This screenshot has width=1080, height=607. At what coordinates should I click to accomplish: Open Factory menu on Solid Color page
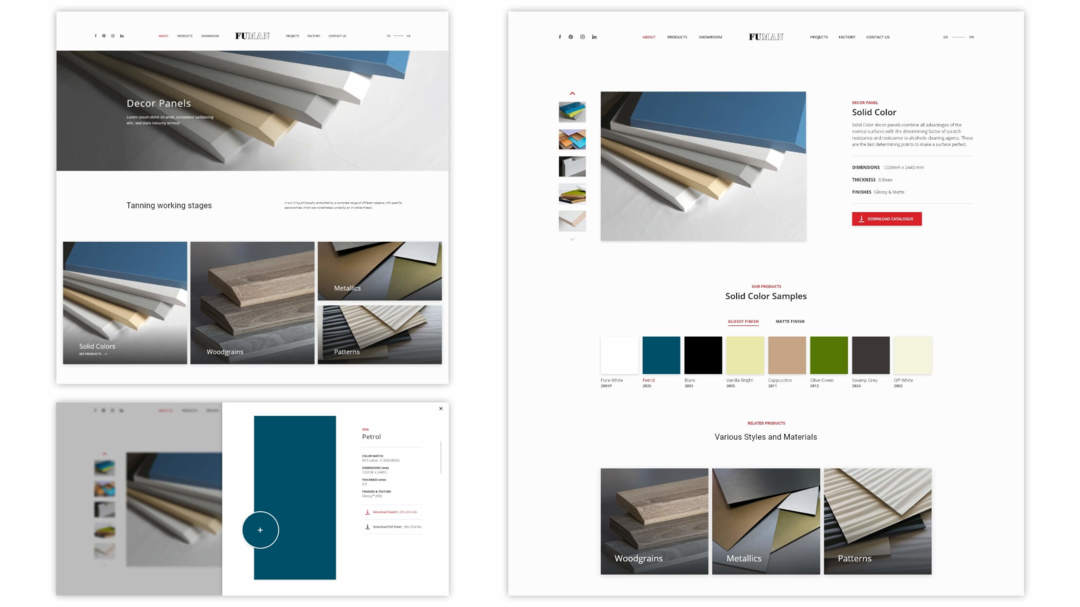(x=847, y=37)
